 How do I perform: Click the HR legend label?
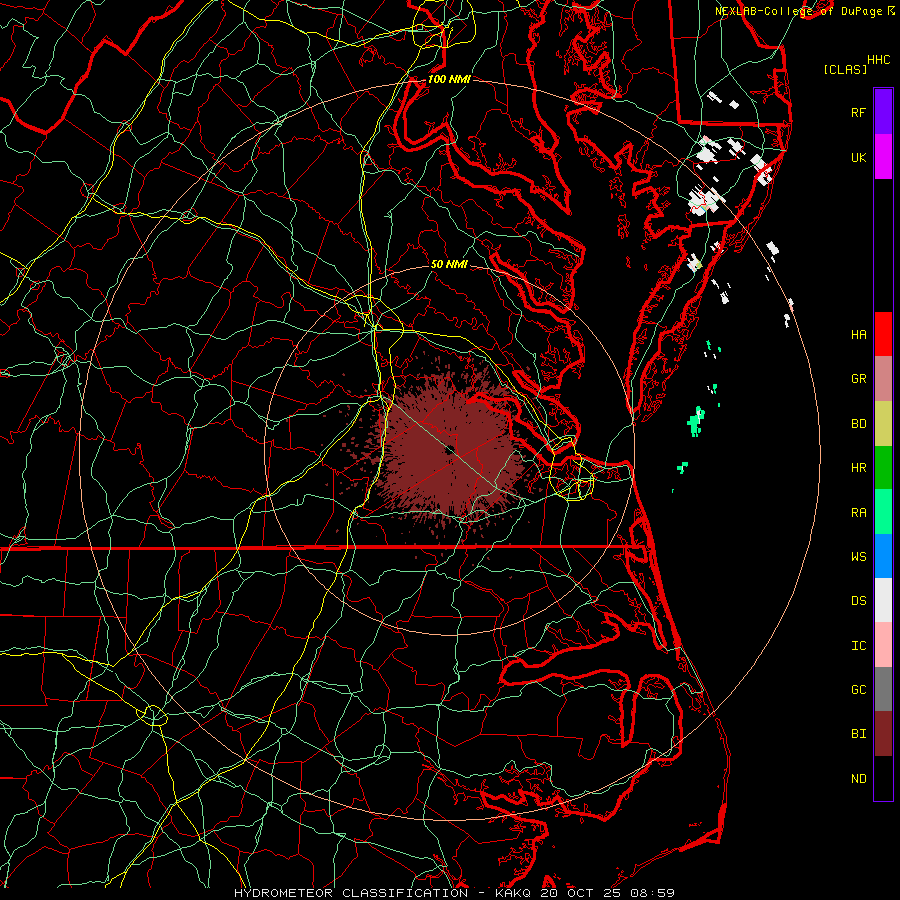coord(858,468)
